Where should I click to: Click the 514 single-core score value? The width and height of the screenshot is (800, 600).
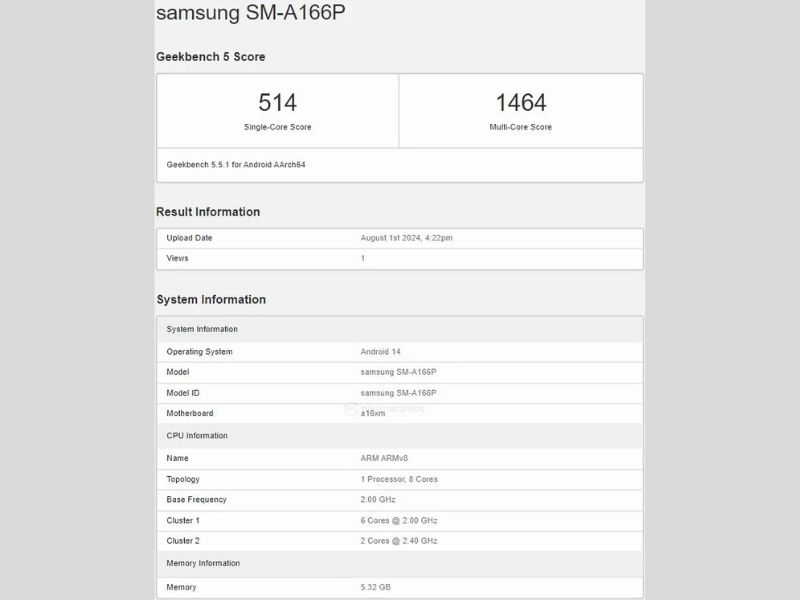pyautogui.click(x=277, y=102)
